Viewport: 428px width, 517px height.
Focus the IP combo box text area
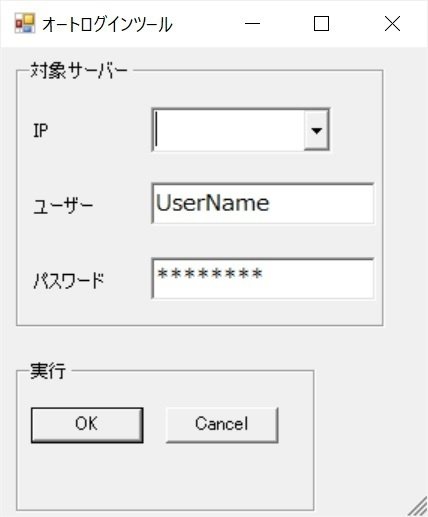(229, 130)
